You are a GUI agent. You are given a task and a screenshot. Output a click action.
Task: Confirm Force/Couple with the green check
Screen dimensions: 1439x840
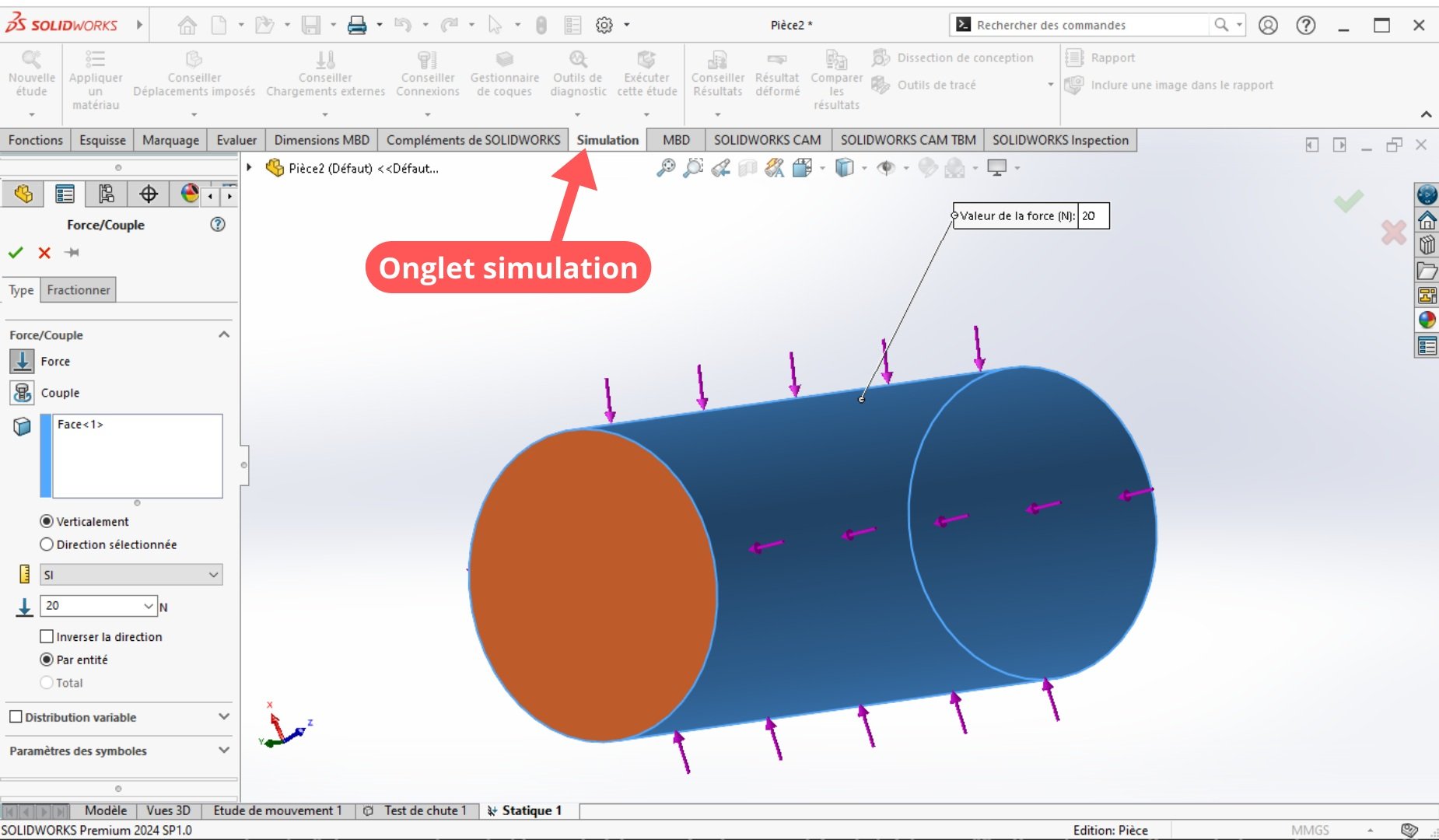pos(16,253)
